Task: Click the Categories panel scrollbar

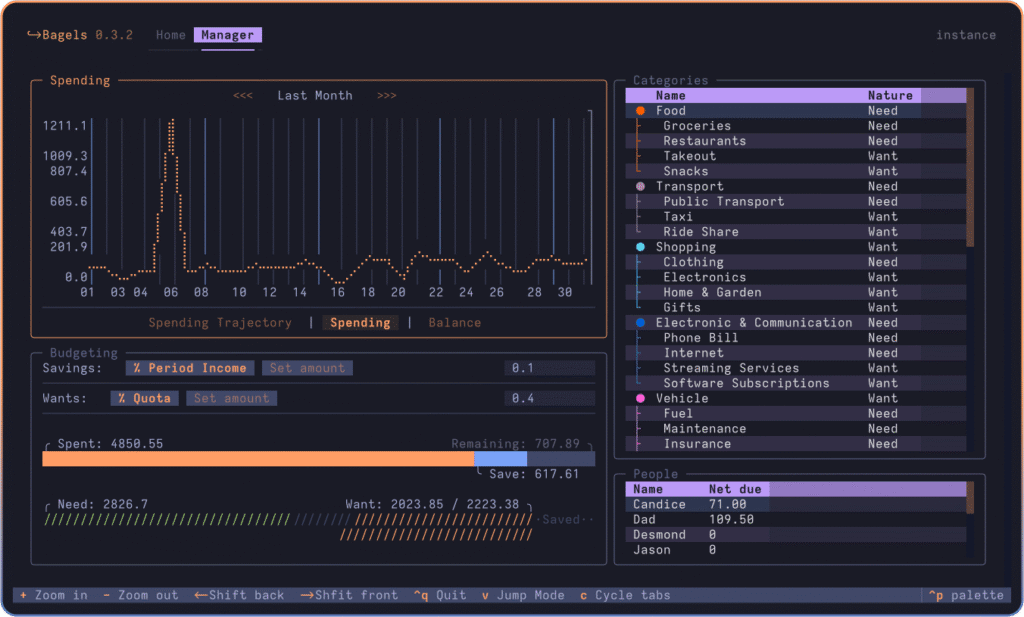Action: (970, 168)
